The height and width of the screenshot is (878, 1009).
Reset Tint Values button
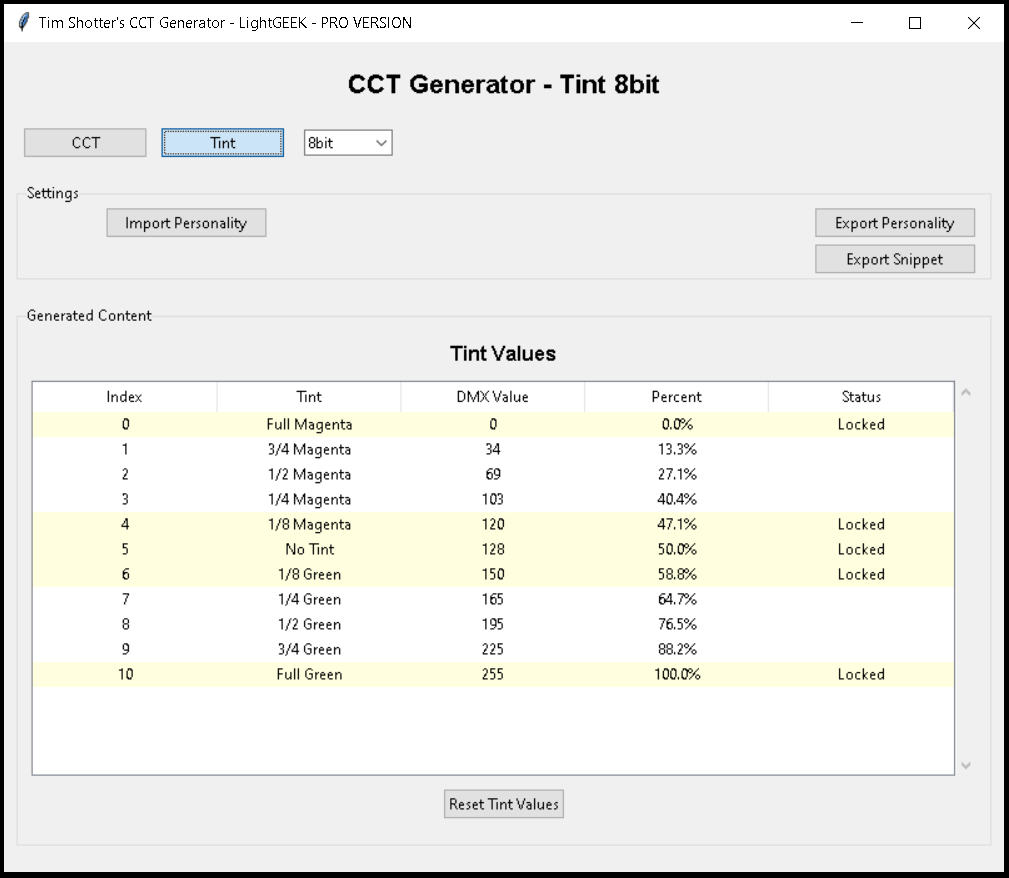(504, 804)
